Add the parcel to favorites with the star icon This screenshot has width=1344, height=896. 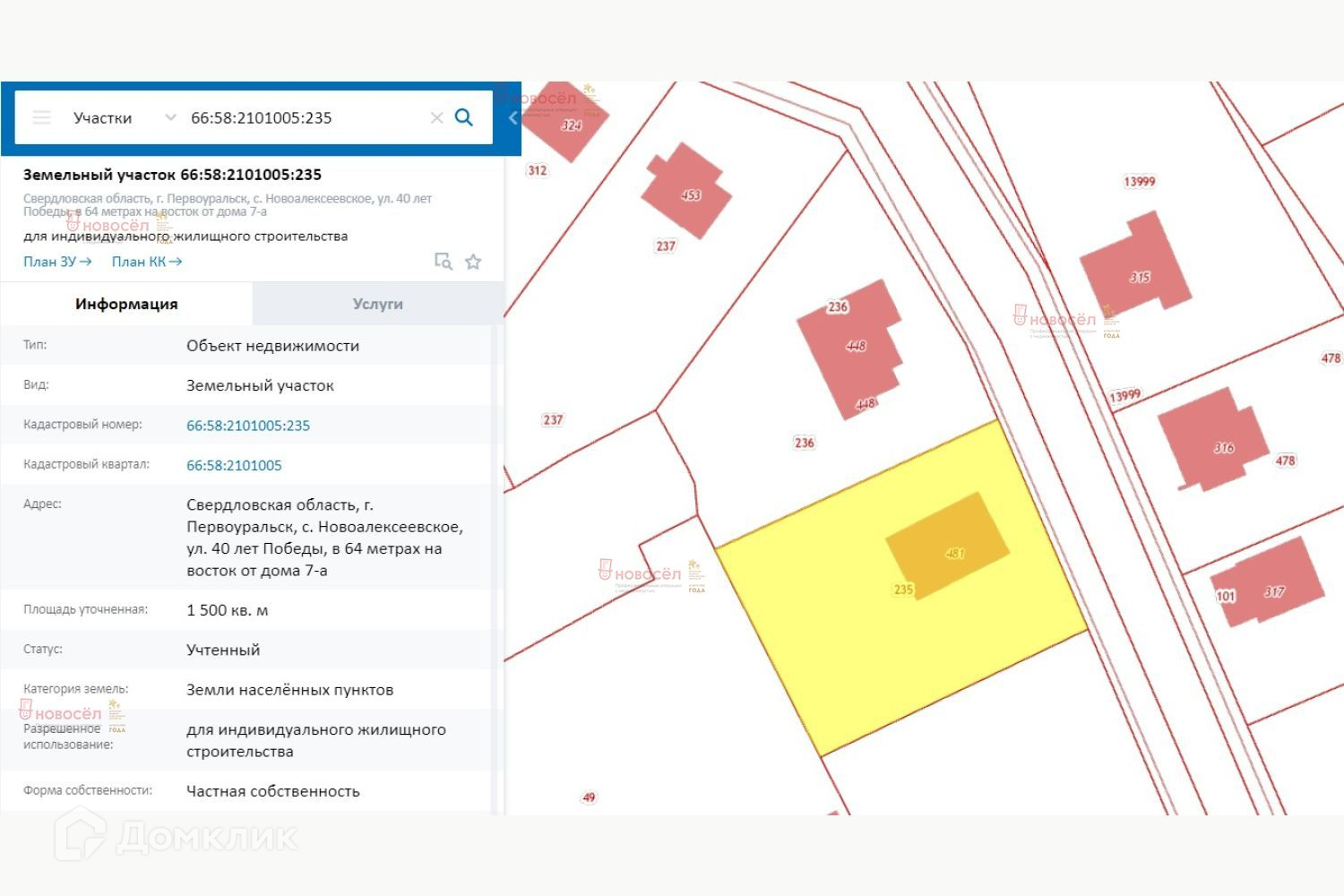(473, 262)
